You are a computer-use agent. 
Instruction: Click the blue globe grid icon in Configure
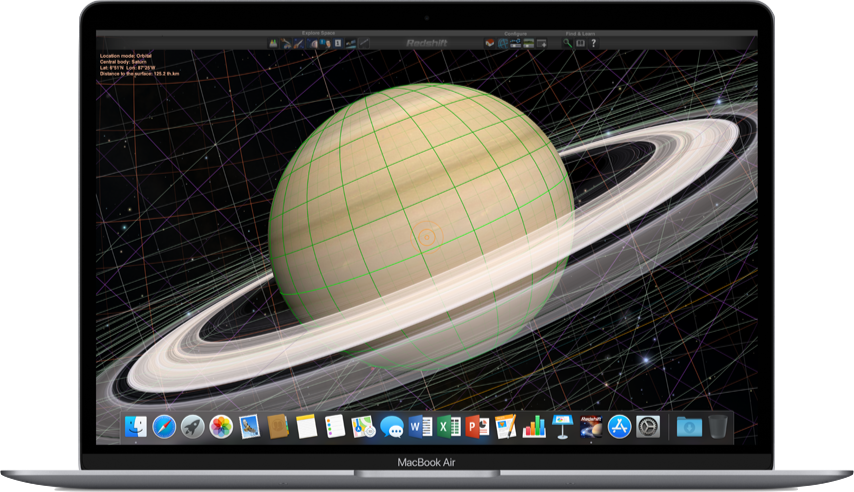503,43
